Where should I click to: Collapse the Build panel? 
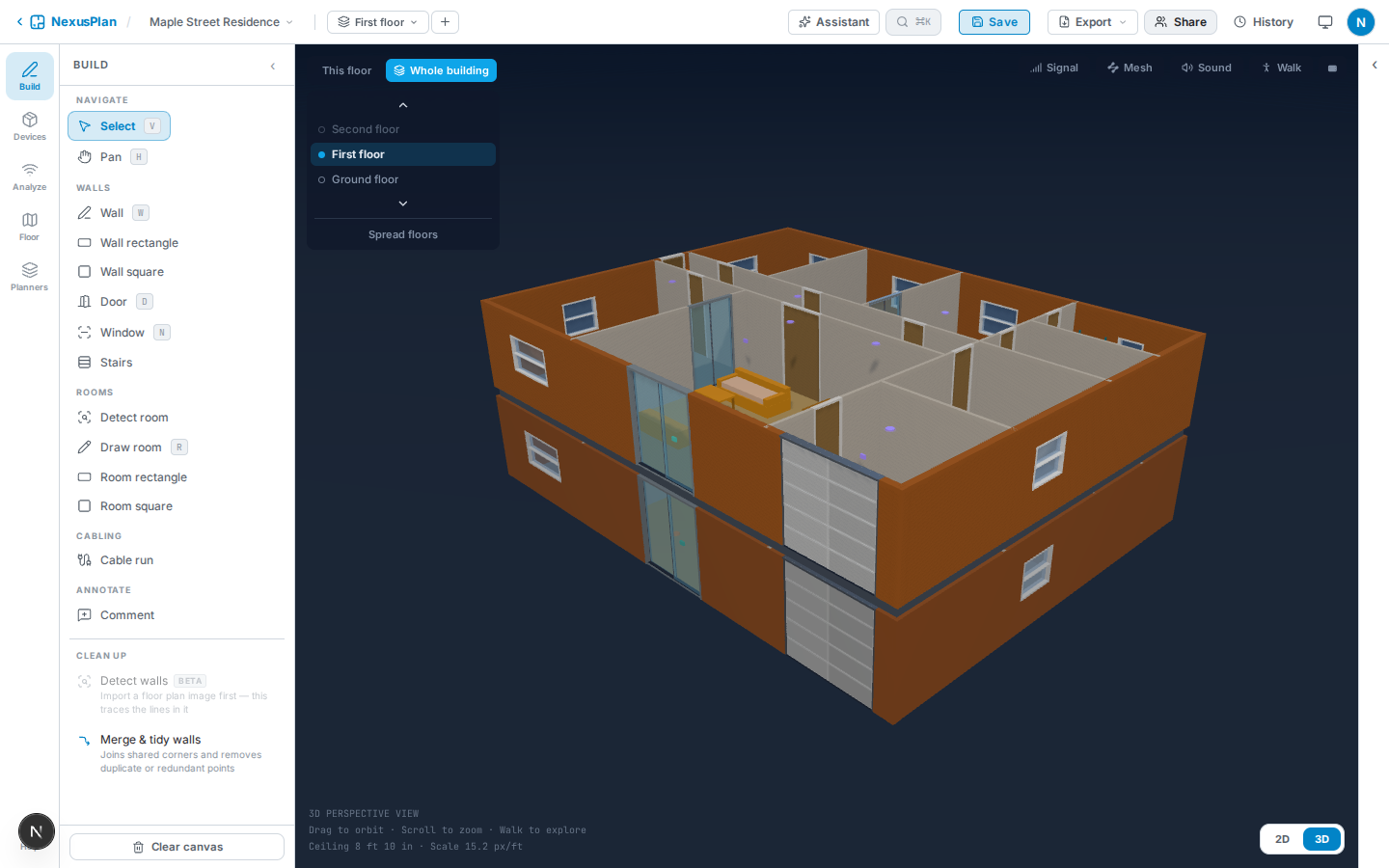[x=273, y=66]
